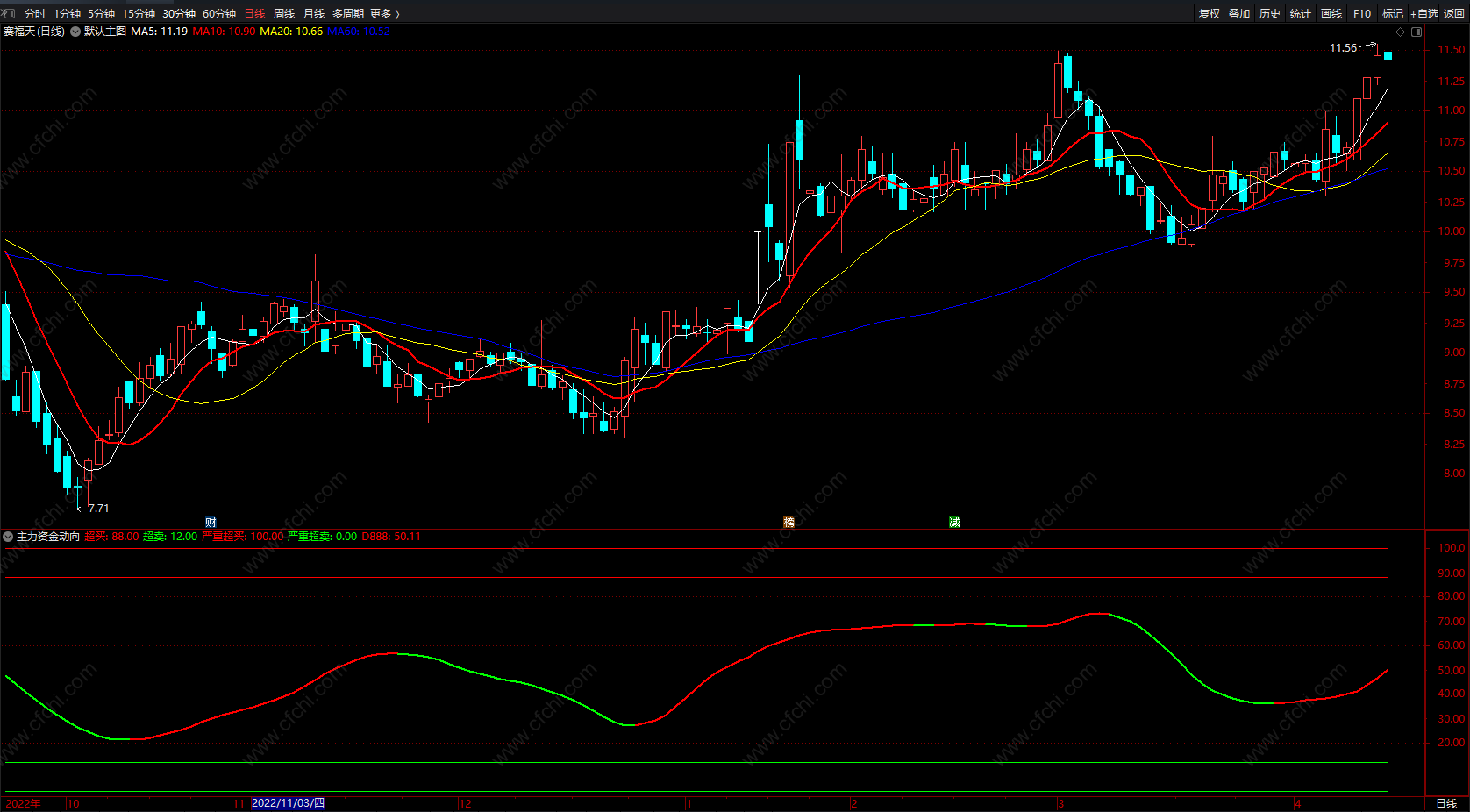Open the 历史 history button
Viewport: 1470px width, 812px height.
click(1270, 14)
